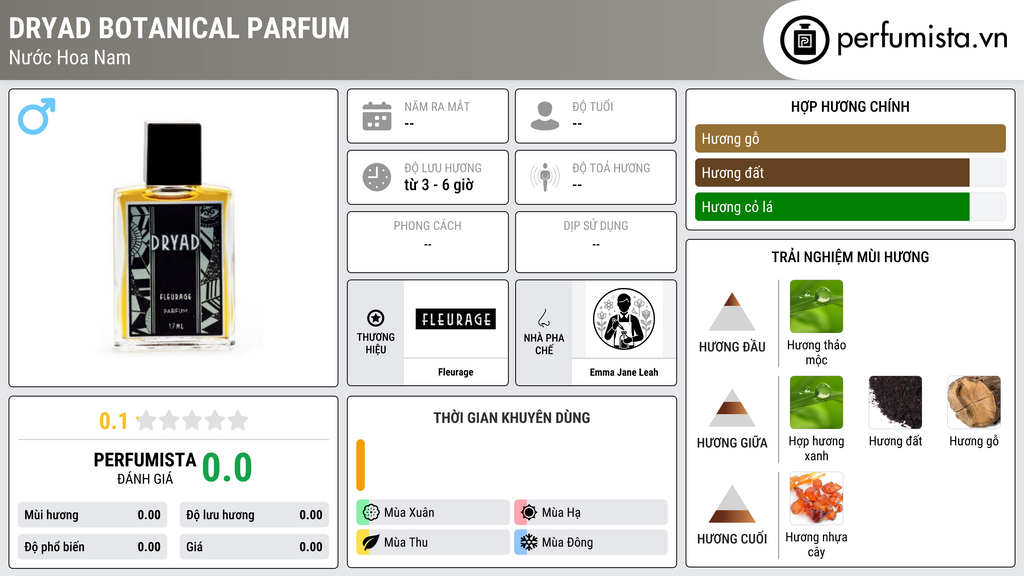Click the Emma Jane Leah perfumer portrait

624,319
